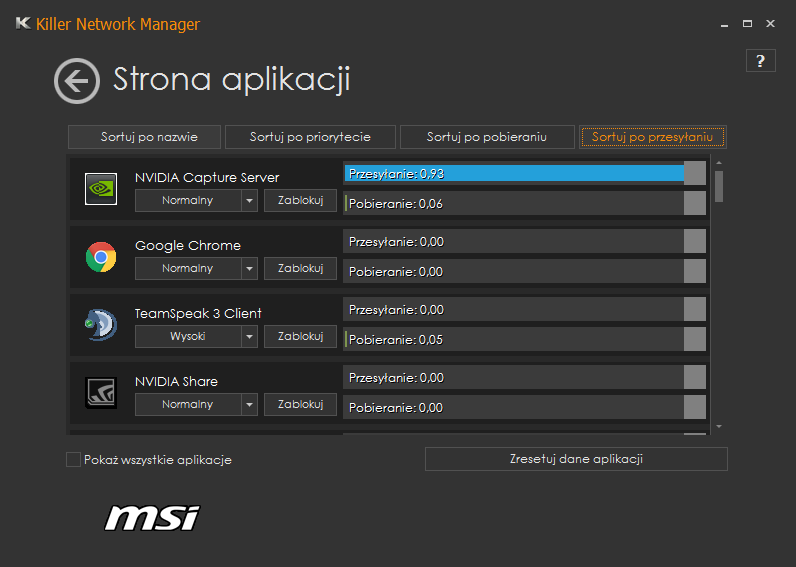Open help with the question mark button

760,61
